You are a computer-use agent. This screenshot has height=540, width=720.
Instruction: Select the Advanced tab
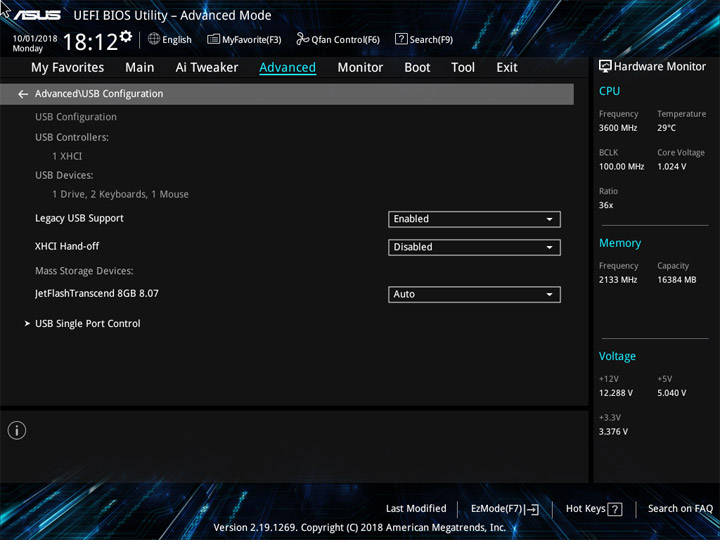click(287, 68)
